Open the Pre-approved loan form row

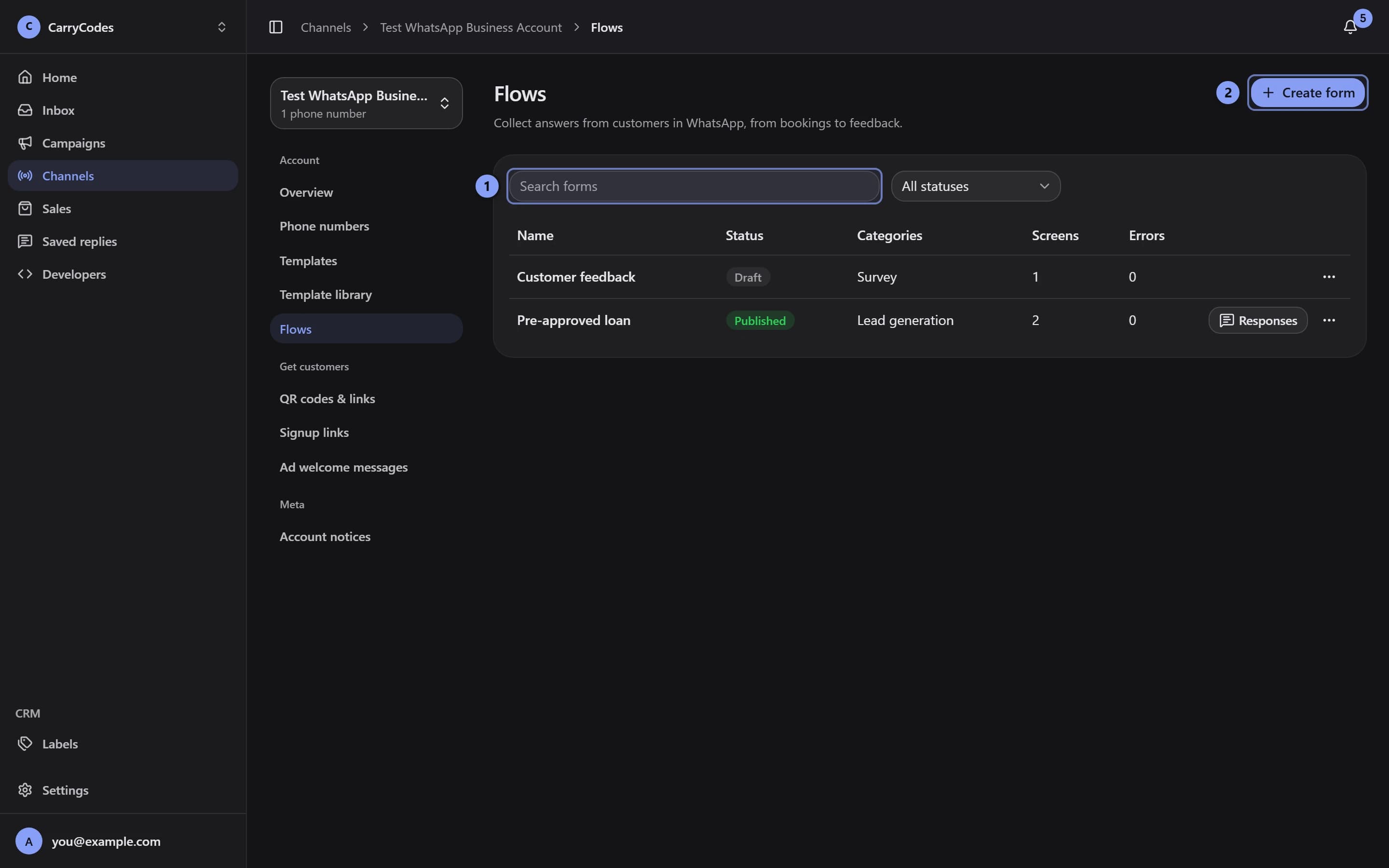coord(929,320)
